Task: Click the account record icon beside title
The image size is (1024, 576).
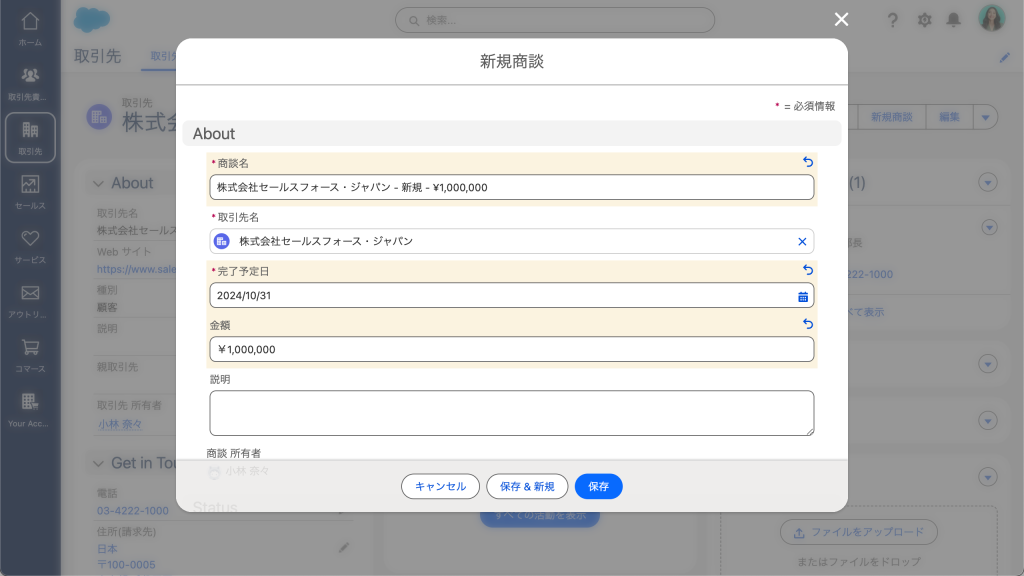Action: (x=99, y=117)
